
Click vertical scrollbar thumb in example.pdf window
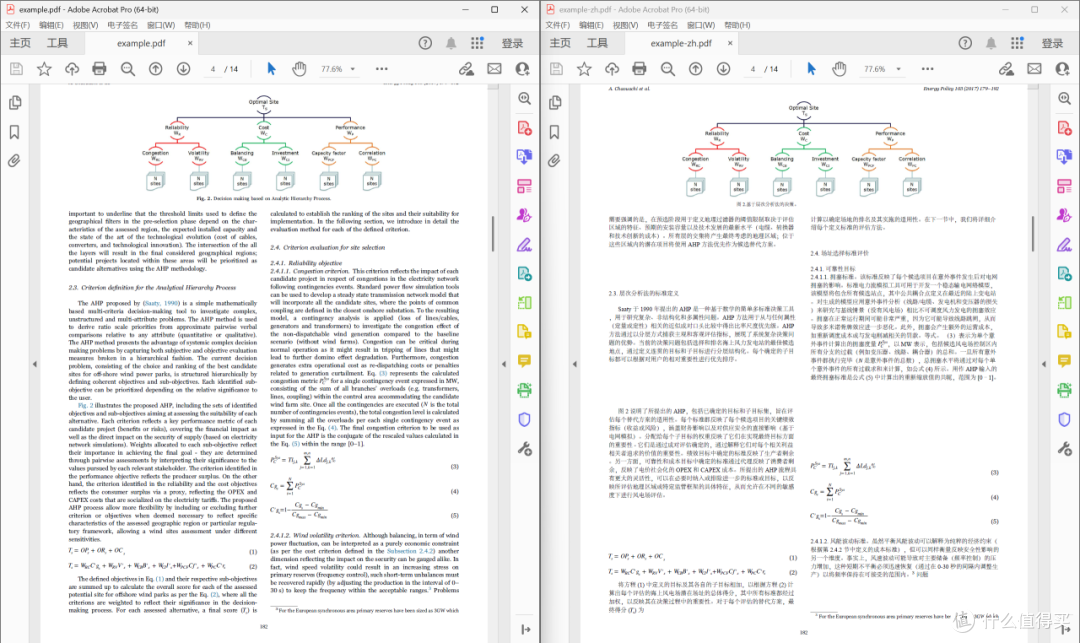pos(492,234)
